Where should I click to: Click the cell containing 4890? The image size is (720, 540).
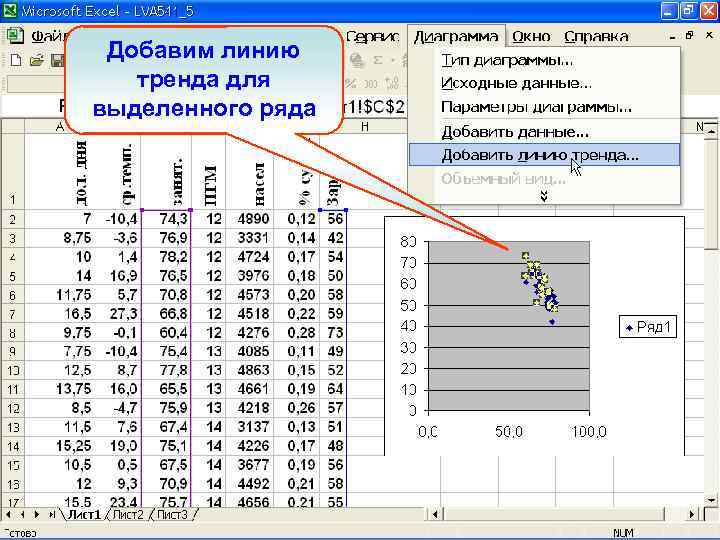click(x=249, y=219)
